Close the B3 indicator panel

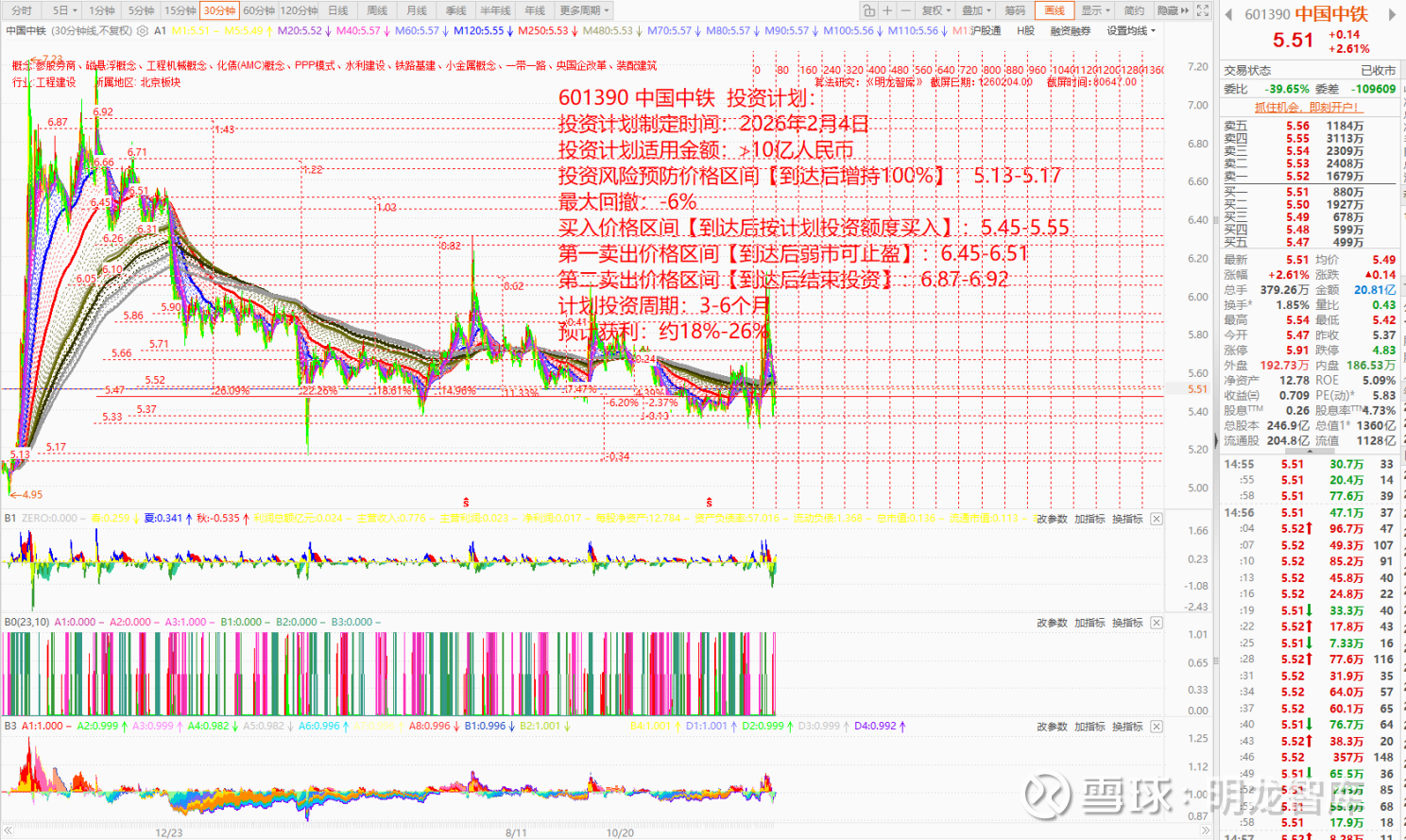pos(1157,727)
